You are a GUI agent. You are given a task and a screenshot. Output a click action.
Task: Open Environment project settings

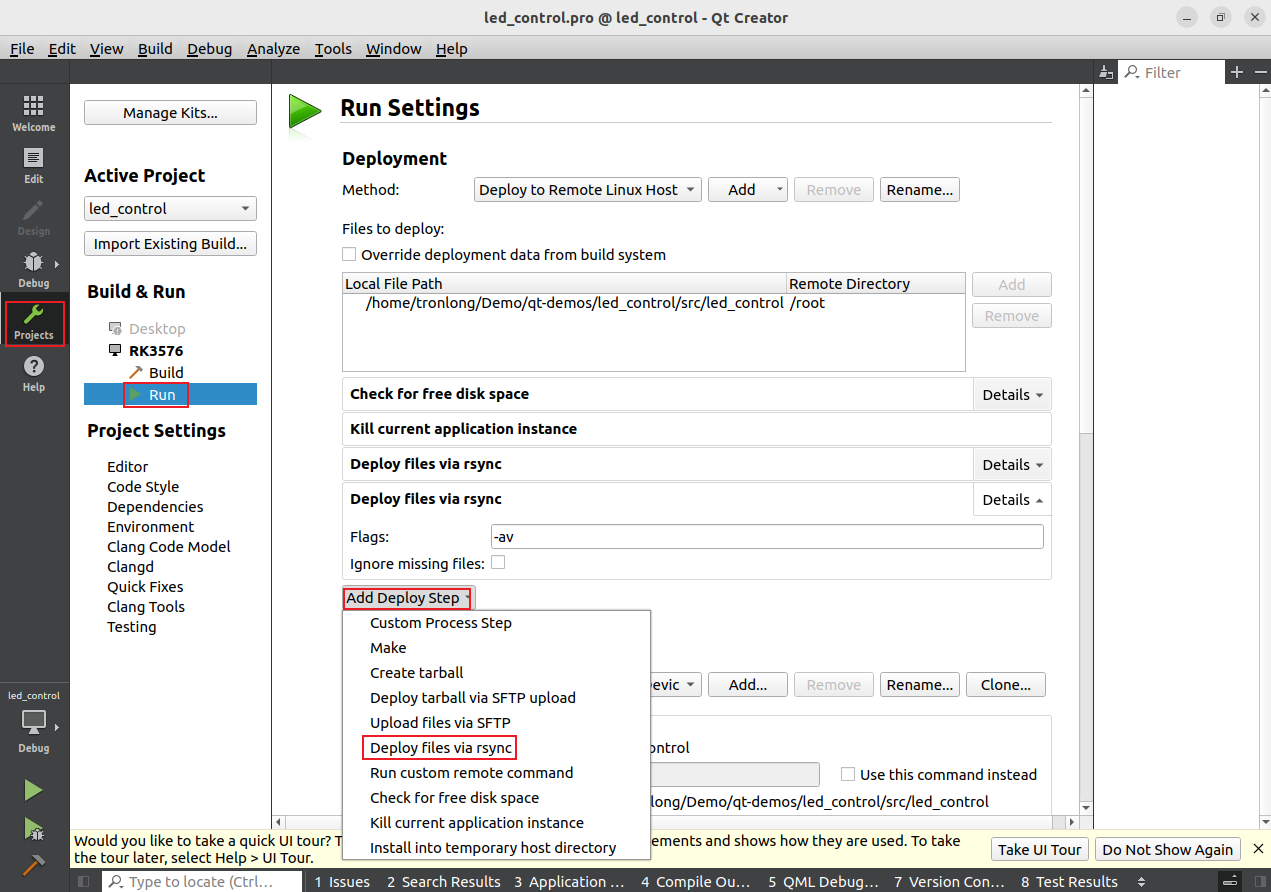pyautogui.click(x=151, y=527)
